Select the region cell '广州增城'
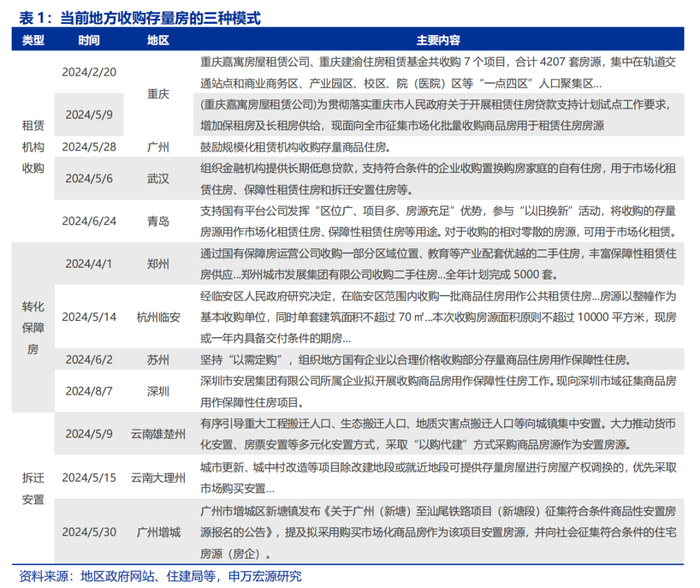This screenshot has width=700, height=588. 158,532
